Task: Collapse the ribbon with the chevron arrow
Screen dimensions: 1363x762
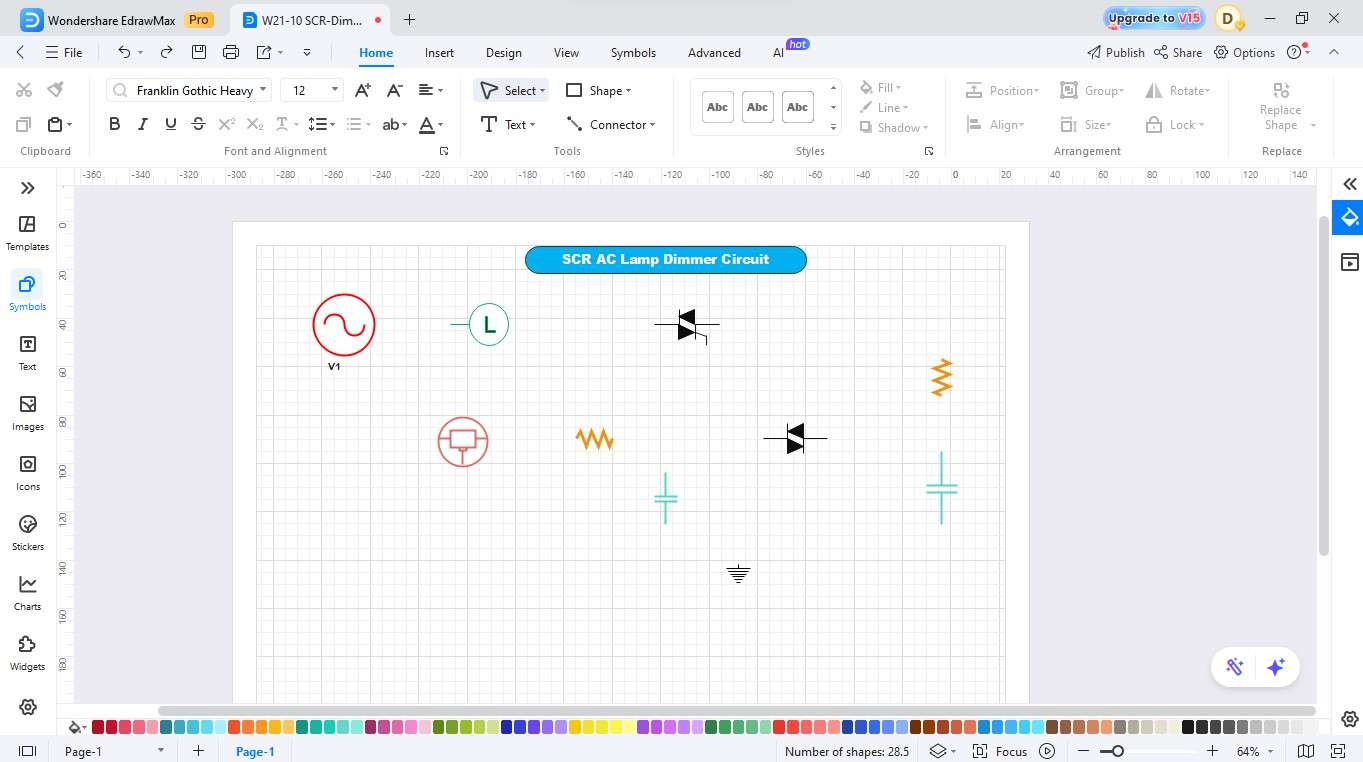Action: tap(1334, 52)
